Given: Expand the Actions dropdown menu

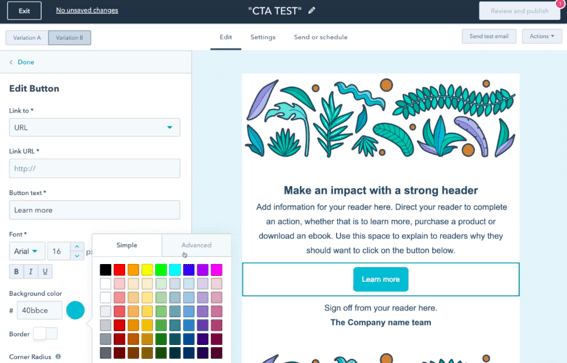Looking at the screenshot, I should (541, 36).
